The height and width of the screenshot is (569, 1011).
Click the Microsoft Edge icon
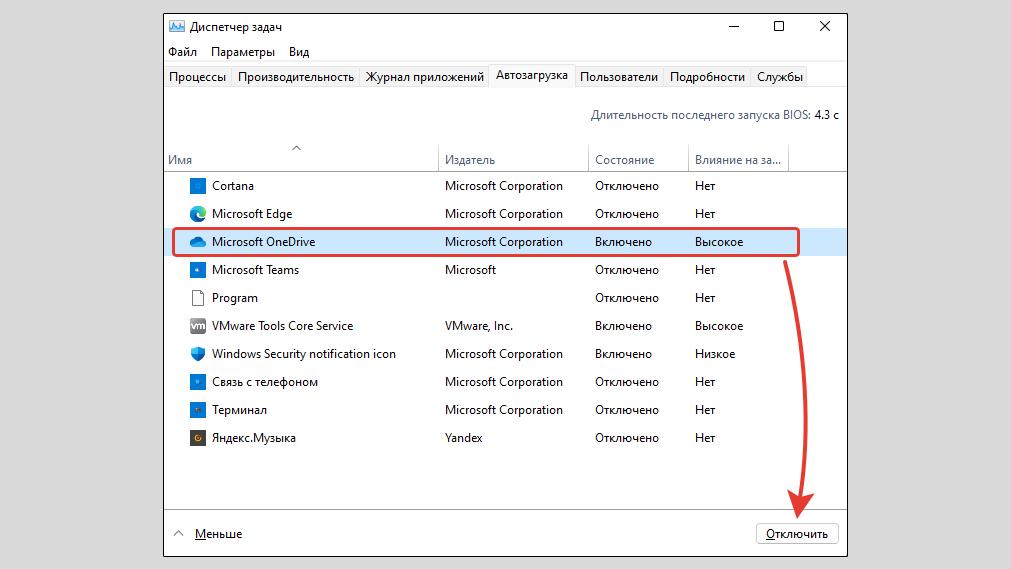tap(197, 214)
